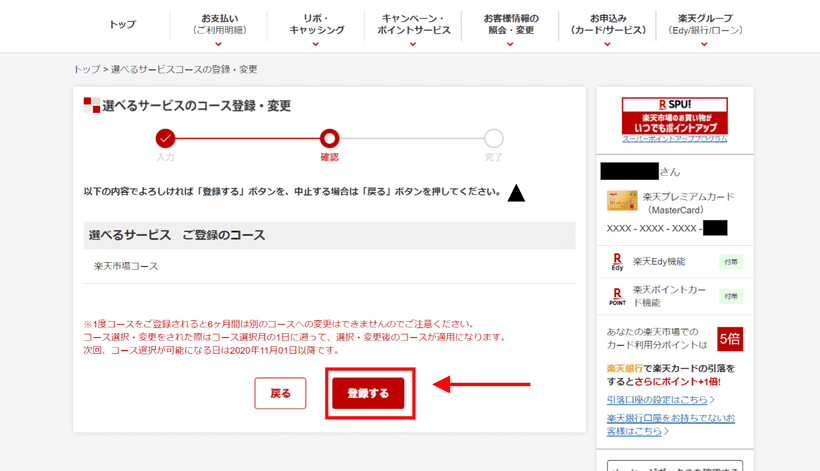This screenshot has height=471, width=820.
Task: Click the トップ breadcrumb link
Action: [x=87, y=69]
